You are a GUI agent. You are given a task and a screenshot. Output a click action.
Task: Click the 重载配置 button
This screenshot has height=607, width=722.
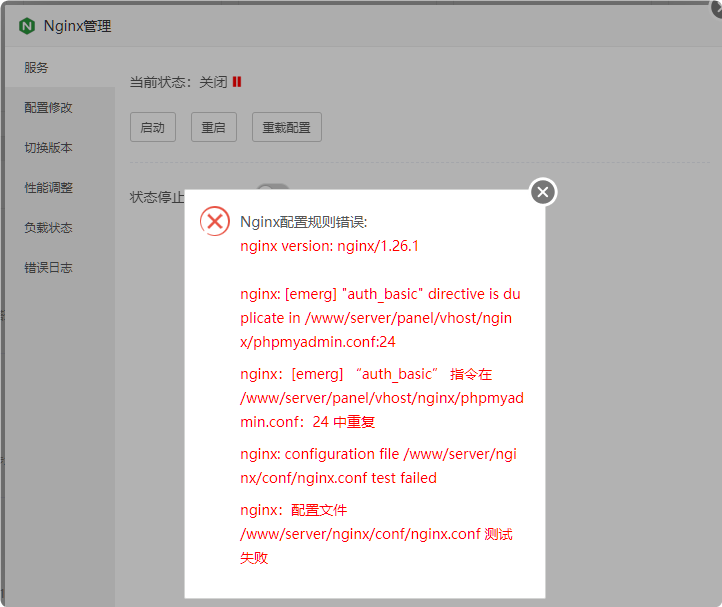tap(286, 127)
